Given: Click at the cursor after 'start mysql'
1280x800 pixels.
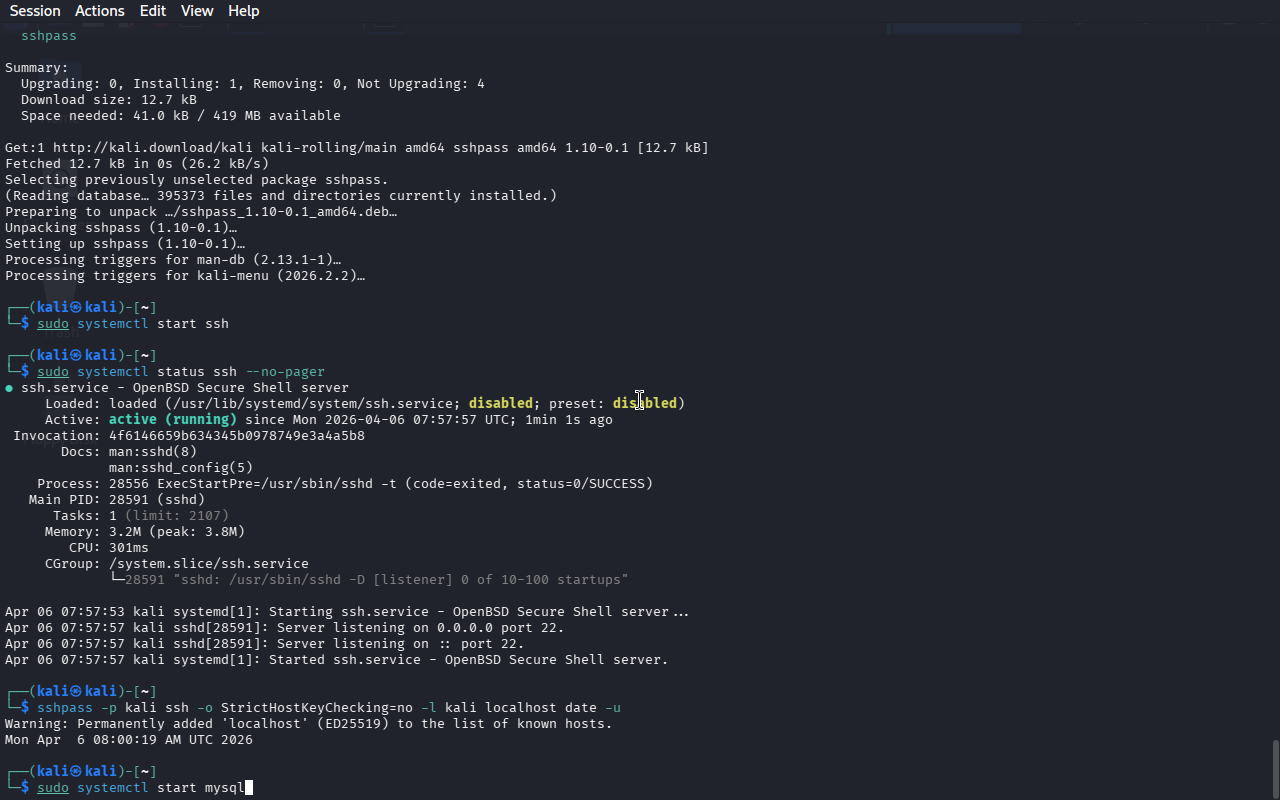Looking at the screenshot, I should tap(249, 788).
